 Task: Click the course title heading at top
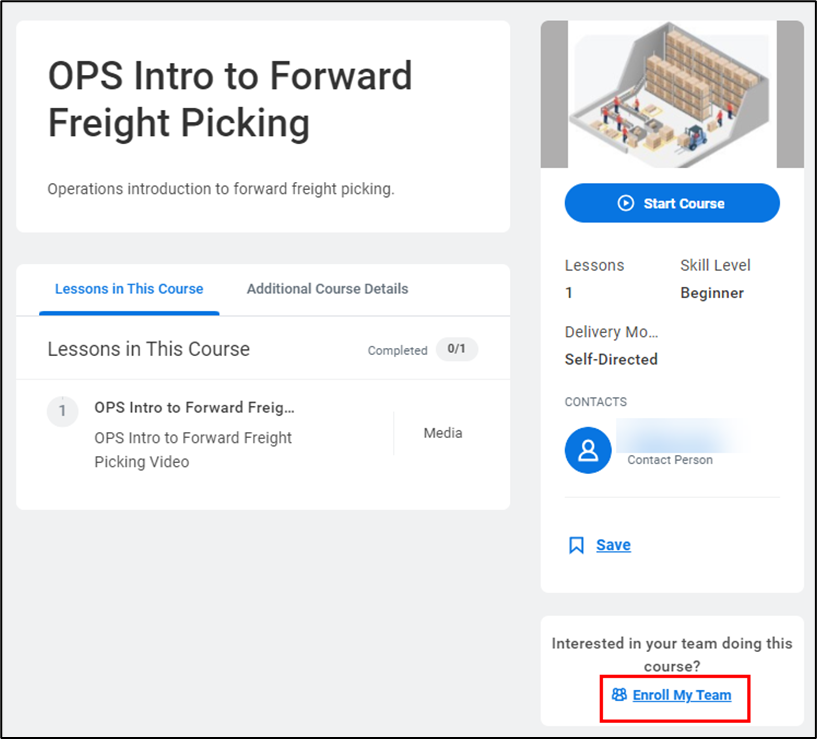(x=230, y=100)
